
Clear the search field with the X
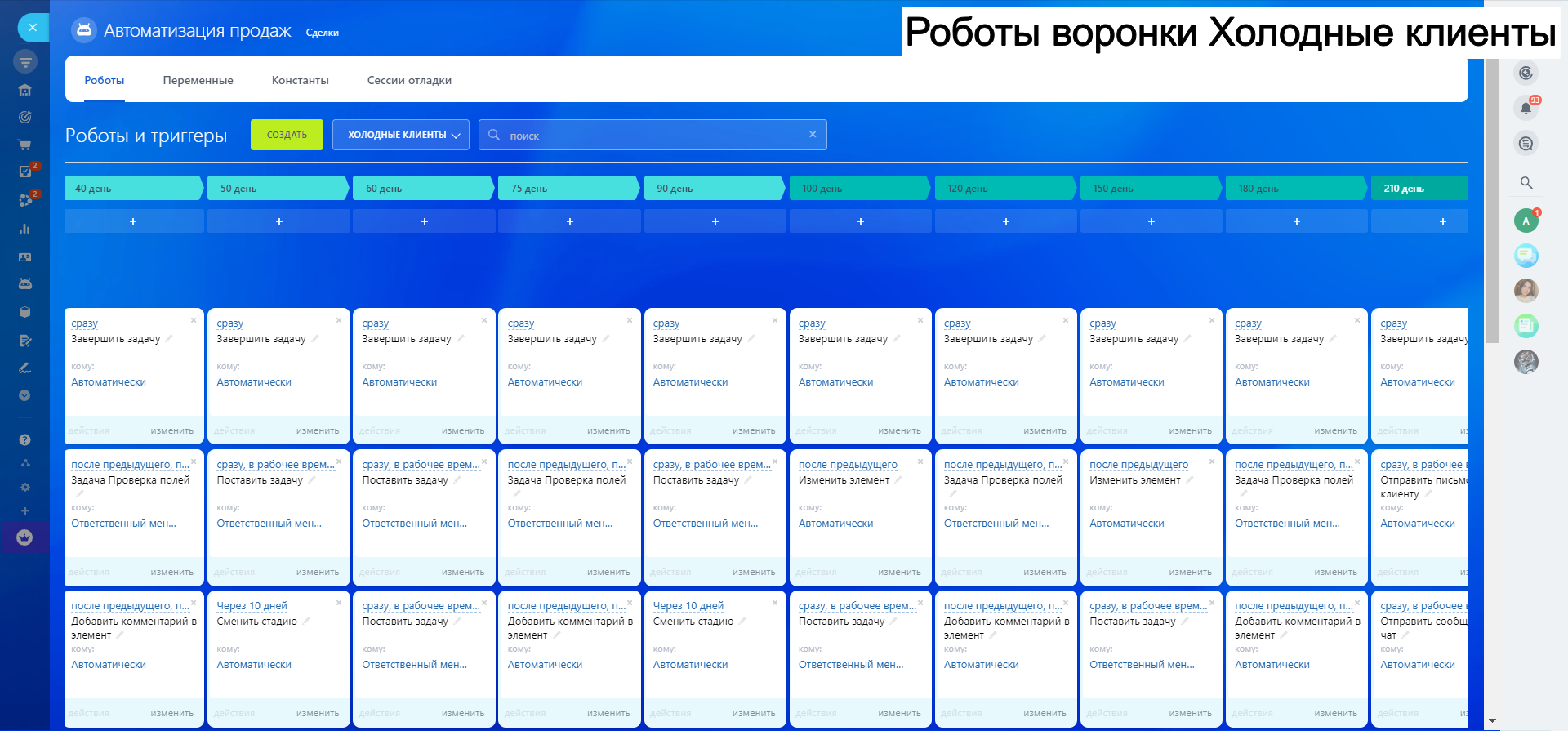[x=813, y=135]
